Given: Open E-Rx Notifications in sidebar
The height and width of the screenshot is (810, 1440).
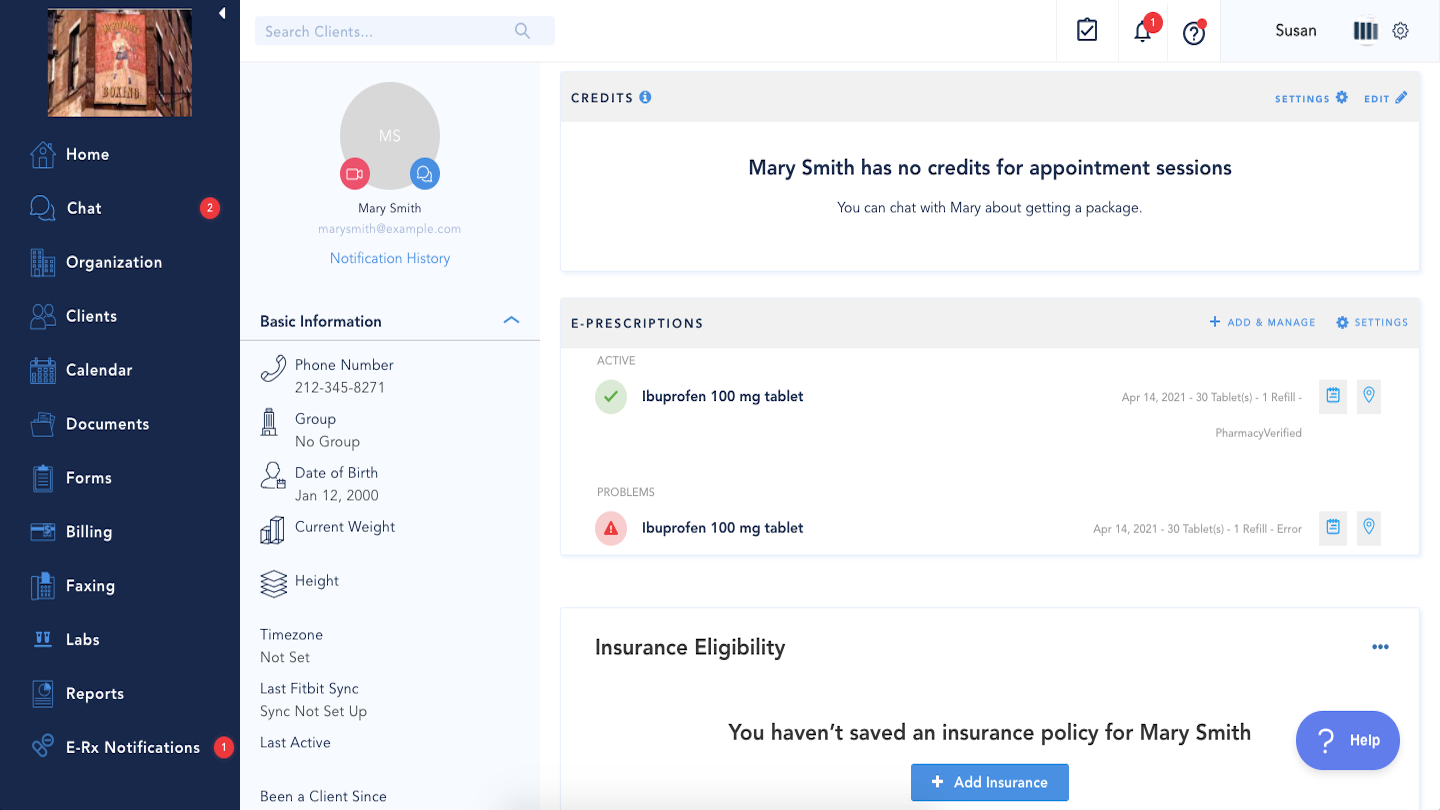Looking at the screenshot, I should [133, 747].
